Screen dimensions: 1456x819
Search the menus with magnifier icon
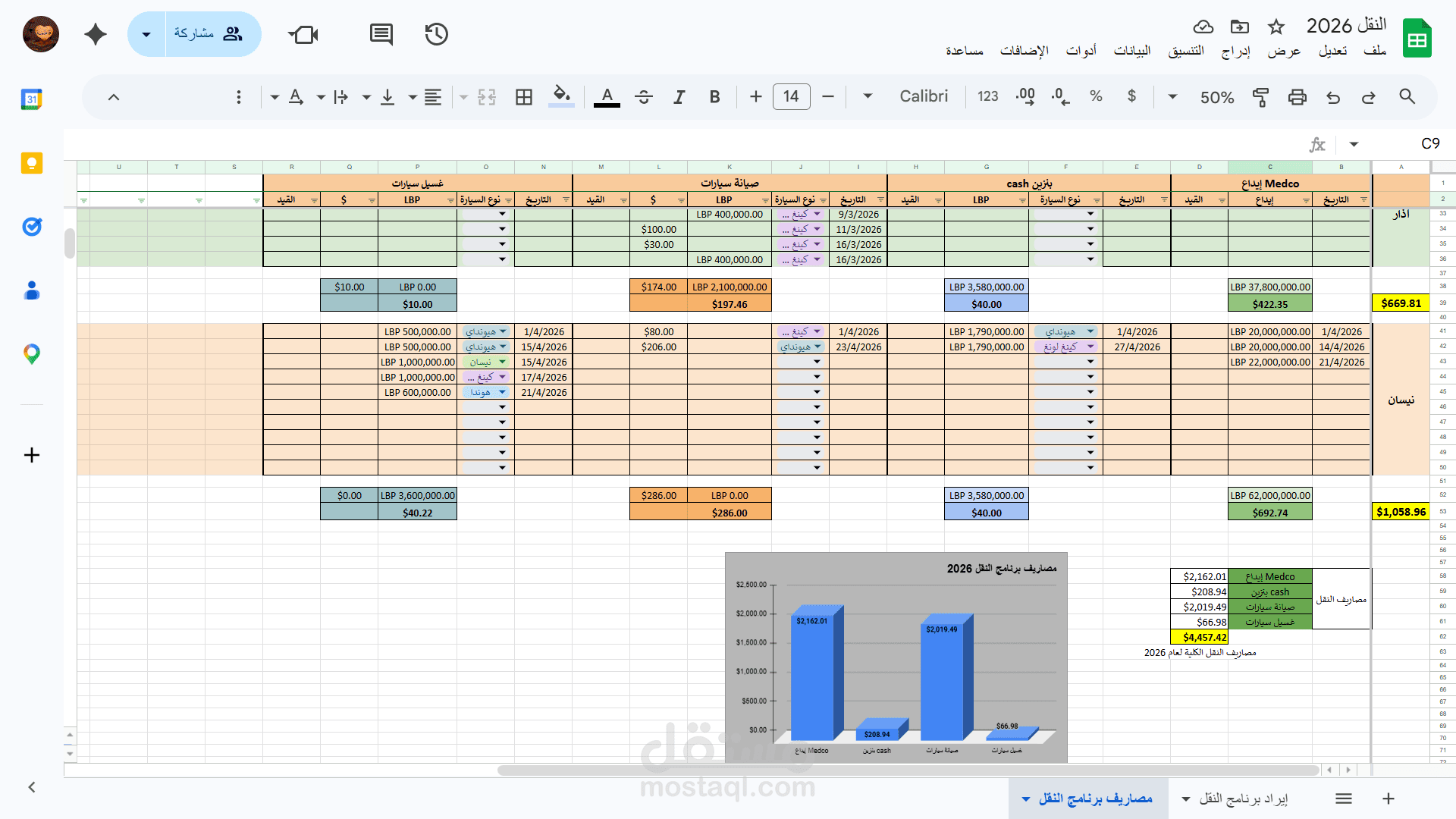[1407, 96]
